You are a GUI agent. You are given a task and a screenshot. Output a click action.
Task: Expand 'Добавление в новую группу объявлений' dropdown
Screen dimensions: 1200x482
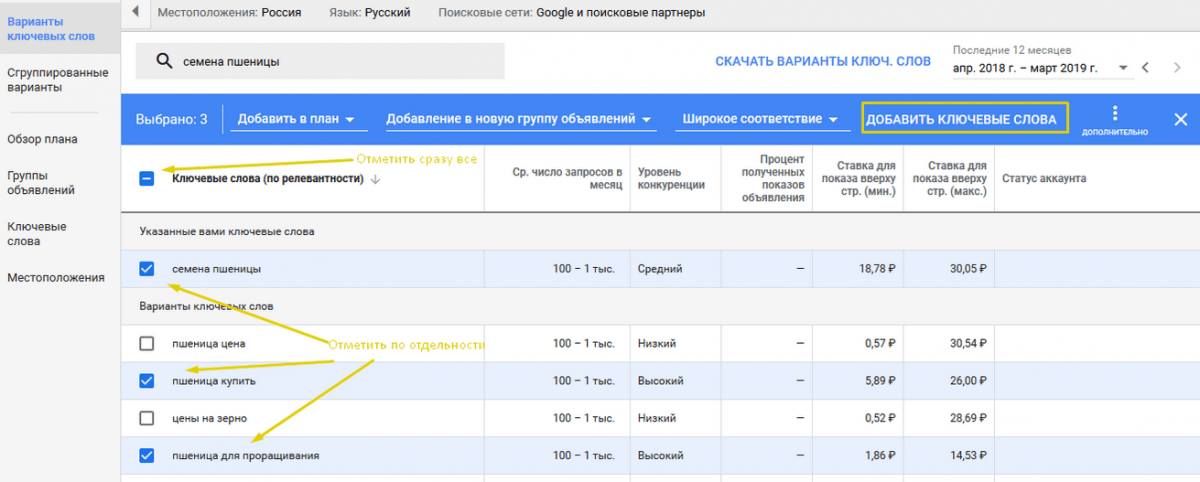tap(520, 119)
